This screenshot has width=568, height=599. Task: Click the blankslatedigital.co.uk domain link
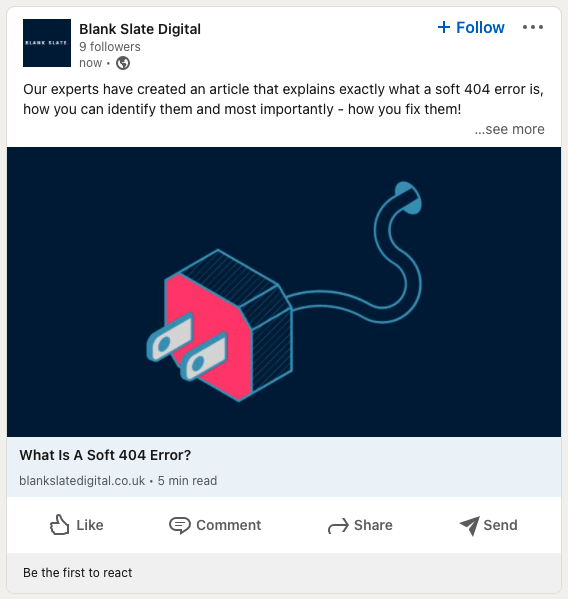point(82,481)
